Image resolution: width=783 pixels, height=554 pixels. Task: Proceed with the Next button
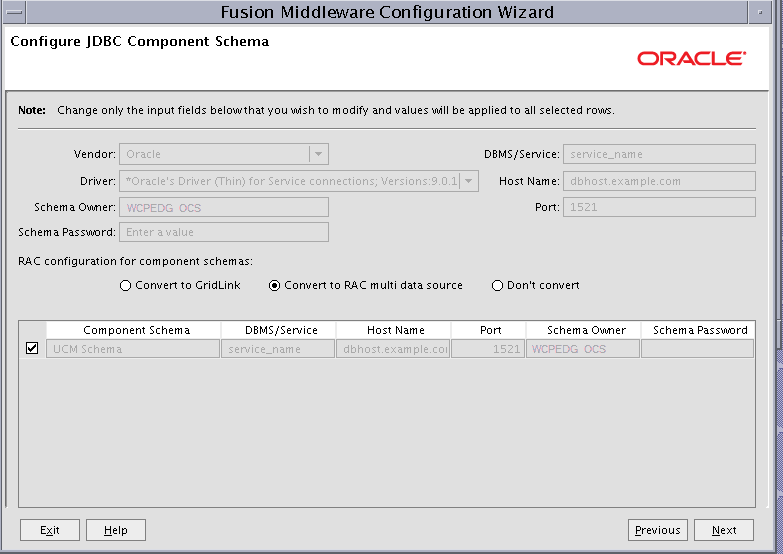(724, 530)
